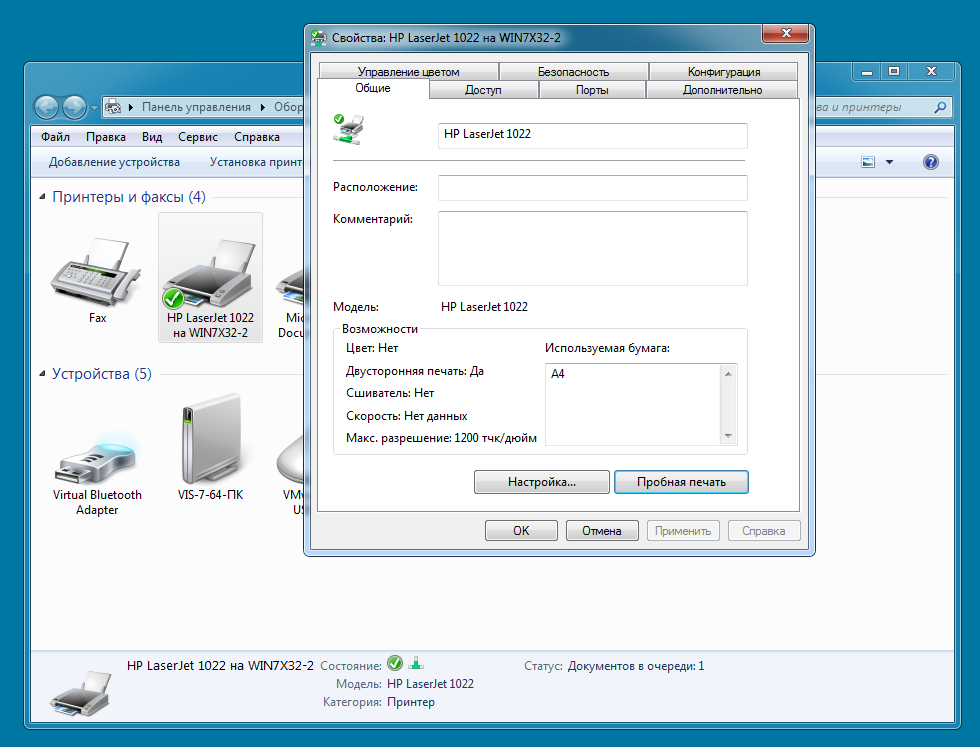Open the Правка menu
Viewport: 980px width, 747px height.
(x=106, y=137)
